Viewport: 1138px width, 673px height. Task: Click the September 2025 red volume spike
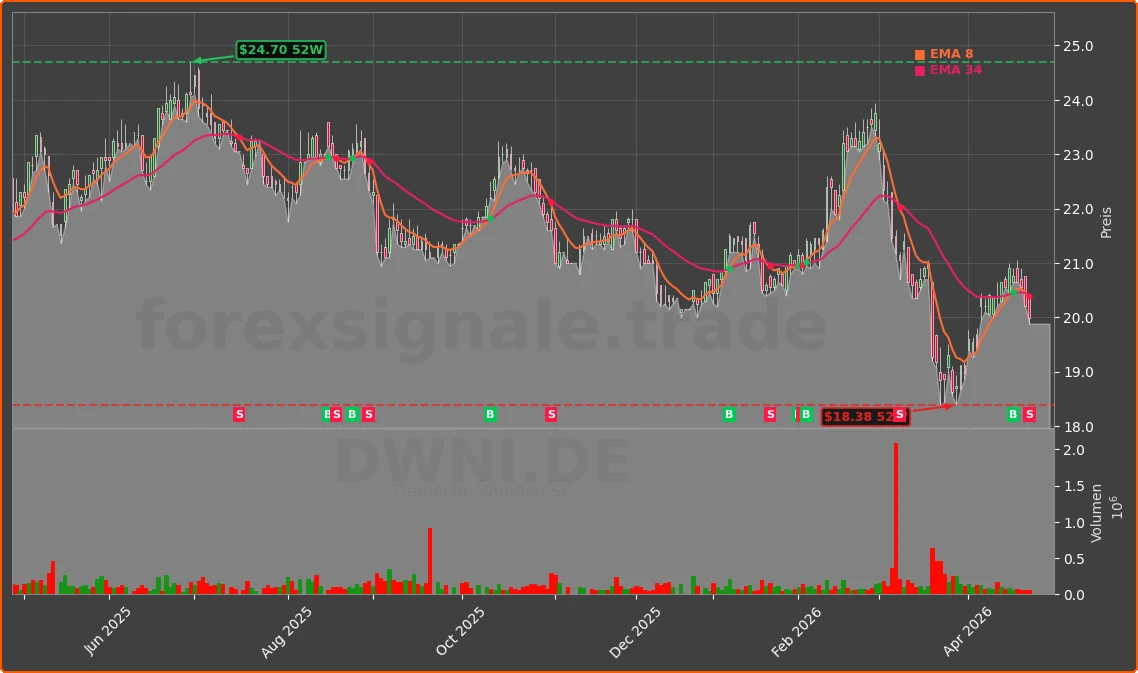430,561
